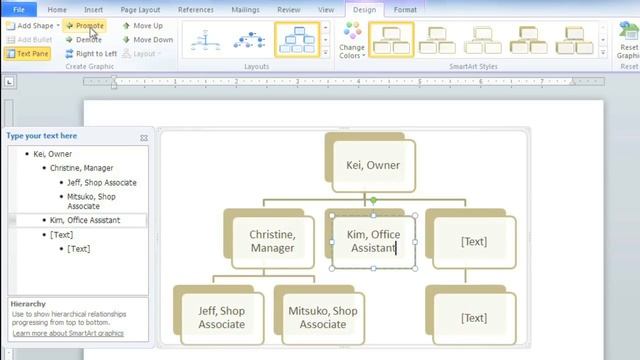Click the Reset Graphic button
The height and width of the screenshot is (360, 640).
click(x=628, y=40)
